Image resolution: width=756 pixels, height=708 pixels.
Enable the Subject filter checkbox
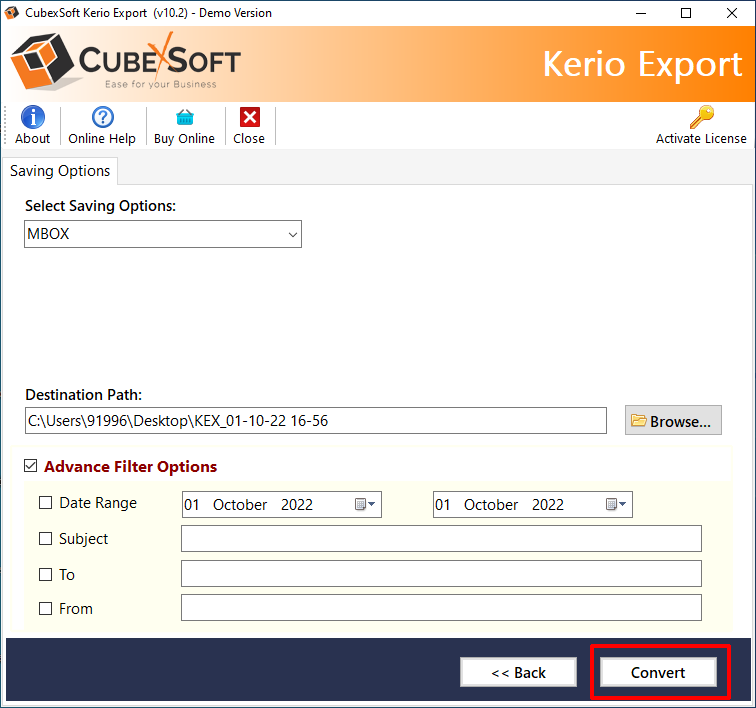point(45,538)
